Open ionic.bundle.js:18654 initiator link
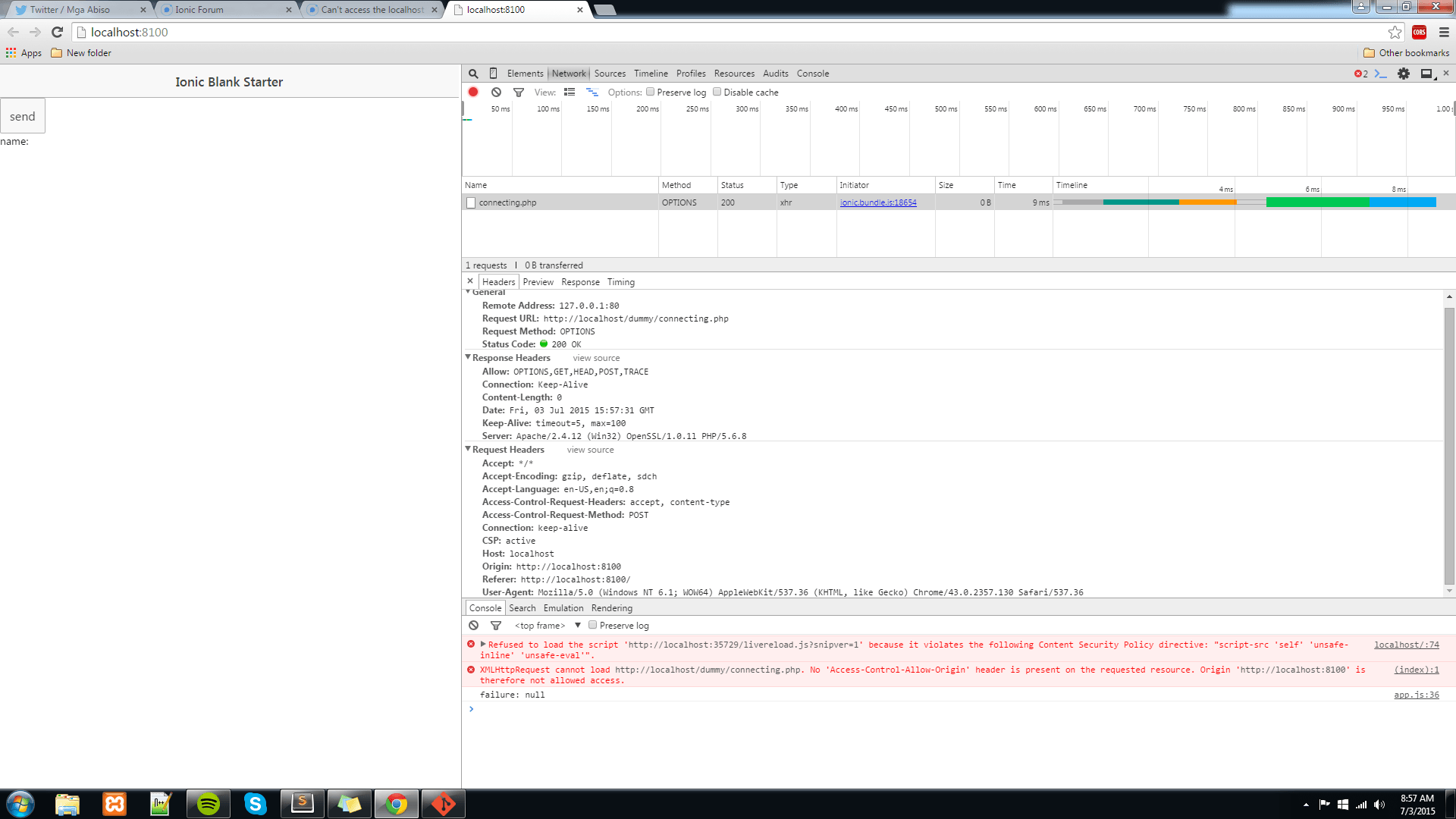 (878, 202)
